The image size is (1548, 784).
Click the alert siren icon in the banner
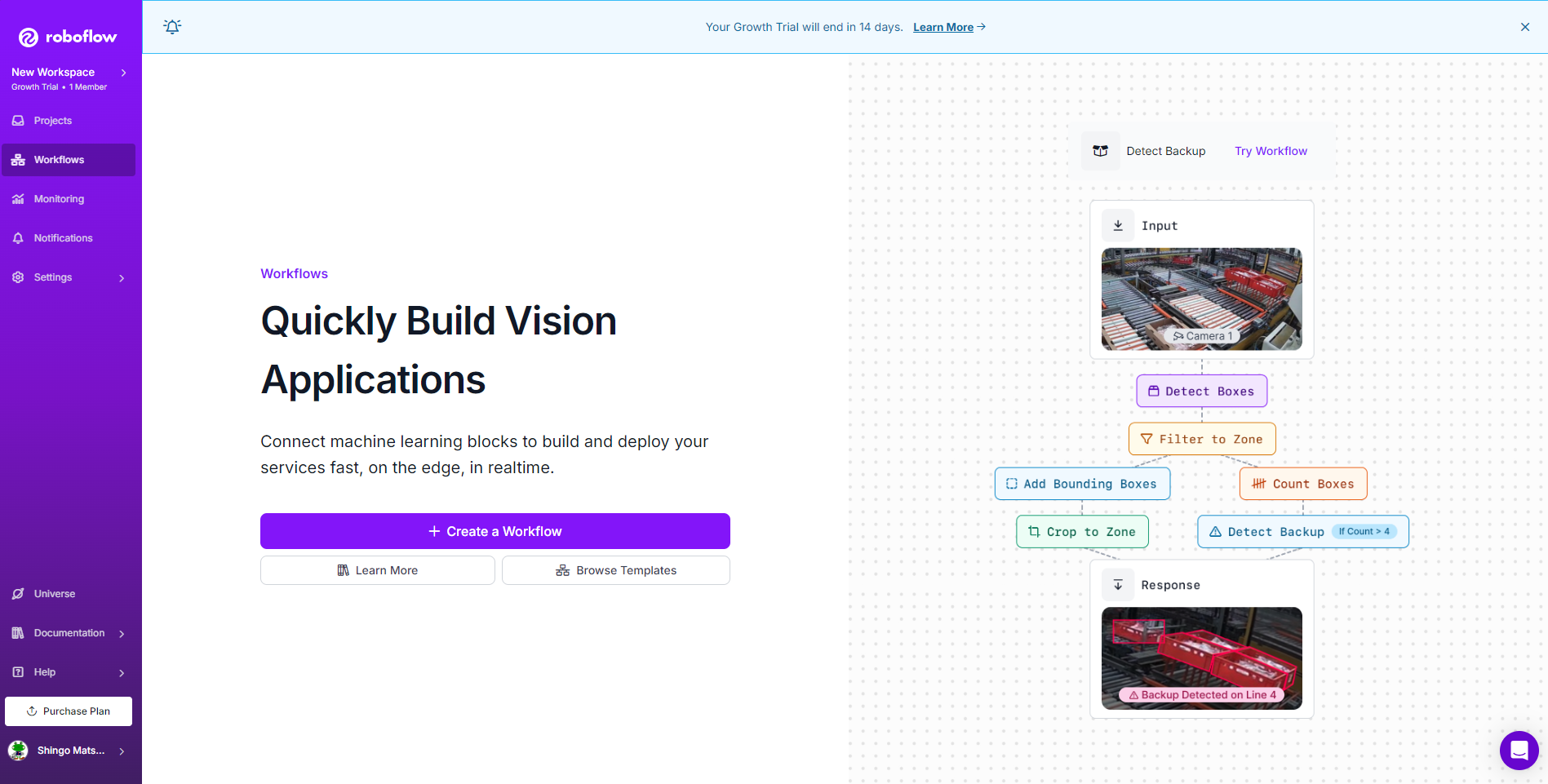pos(172,27)
